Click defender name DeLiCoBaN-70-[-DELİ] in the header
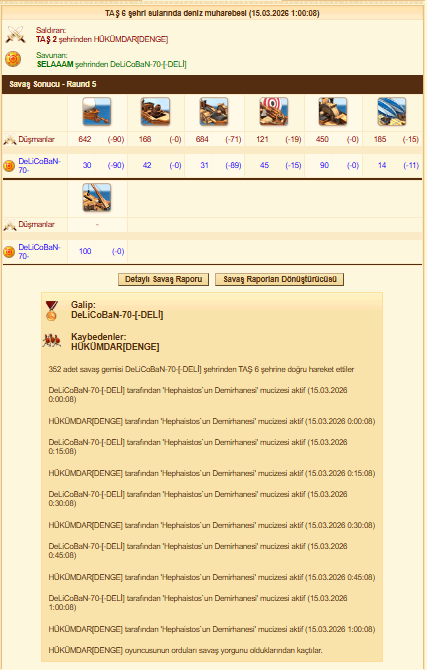The height and width of the screenshot is (670, 427). [x=148, y=65]
